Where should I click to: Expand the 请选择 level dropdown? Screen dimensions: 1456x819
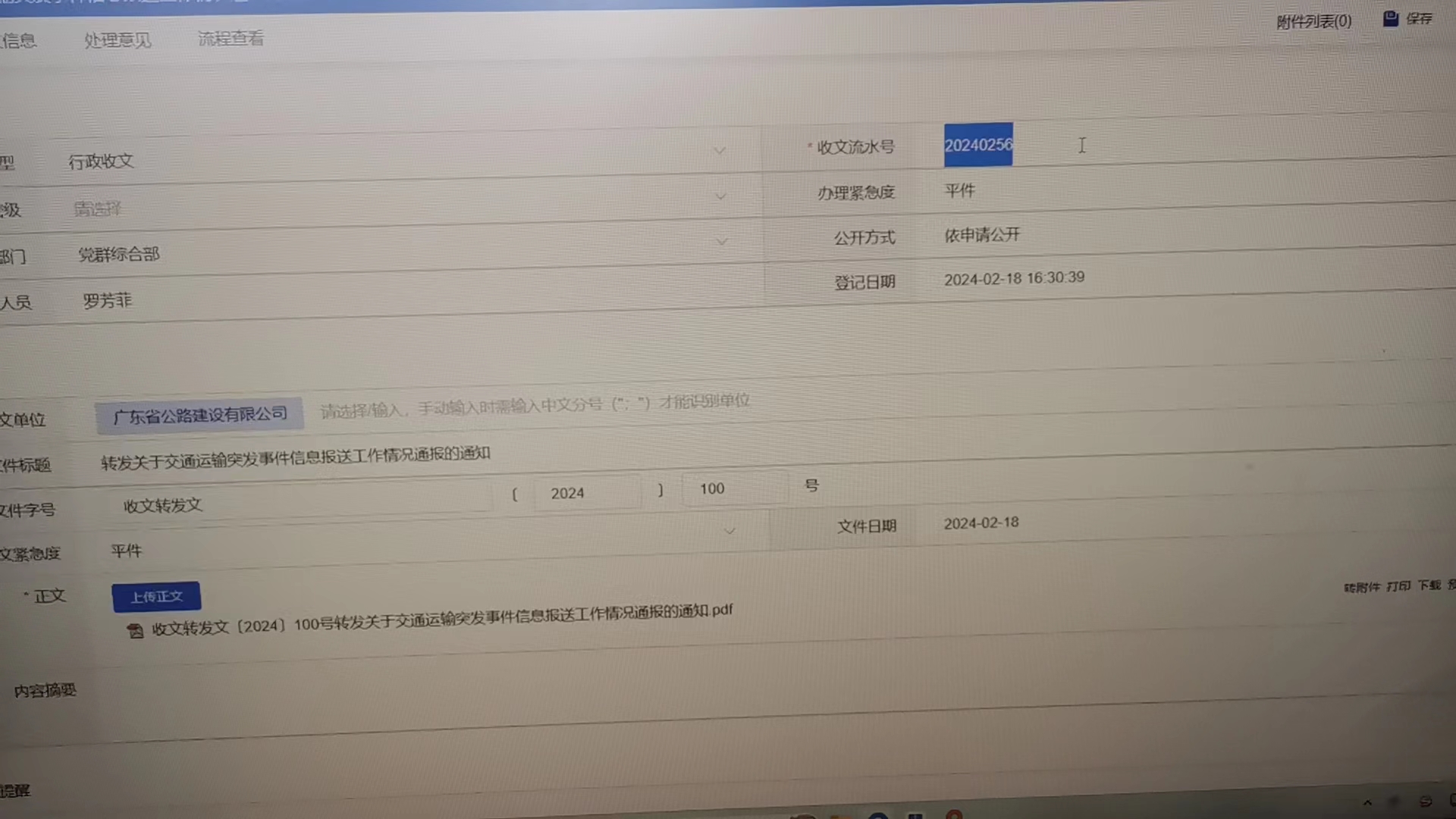click(x=720, y=196)
